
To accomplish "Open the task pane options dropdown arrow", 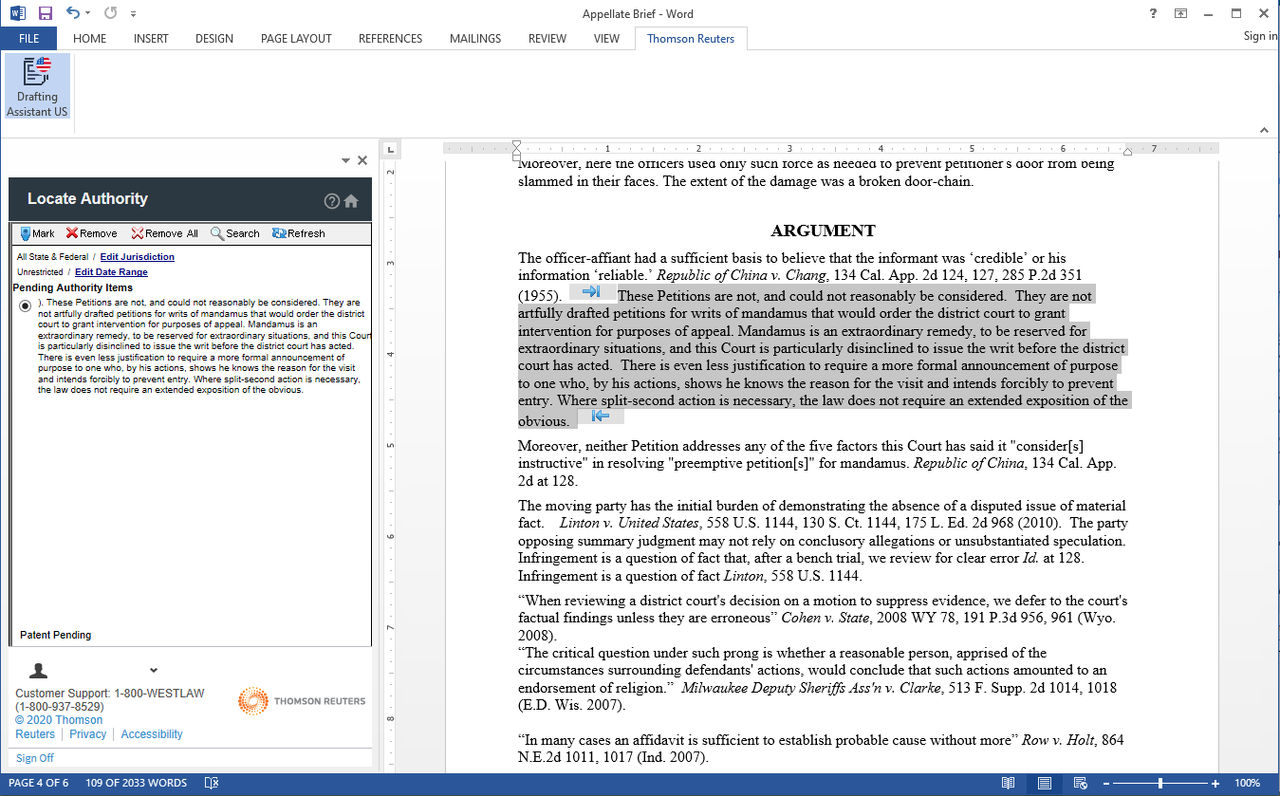I will coord(346,161).
